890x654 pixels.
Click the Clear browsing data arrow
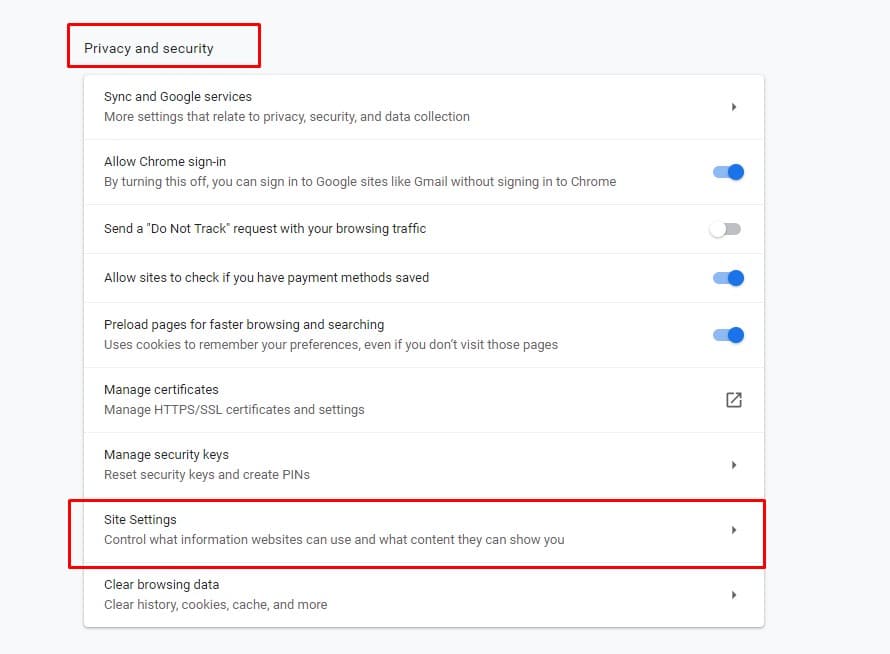(x=733, y=595)
